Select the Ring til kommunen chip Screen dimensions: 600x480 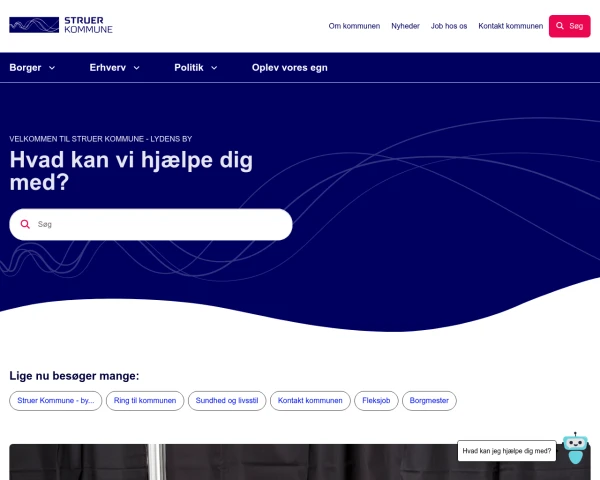point(145,401)
